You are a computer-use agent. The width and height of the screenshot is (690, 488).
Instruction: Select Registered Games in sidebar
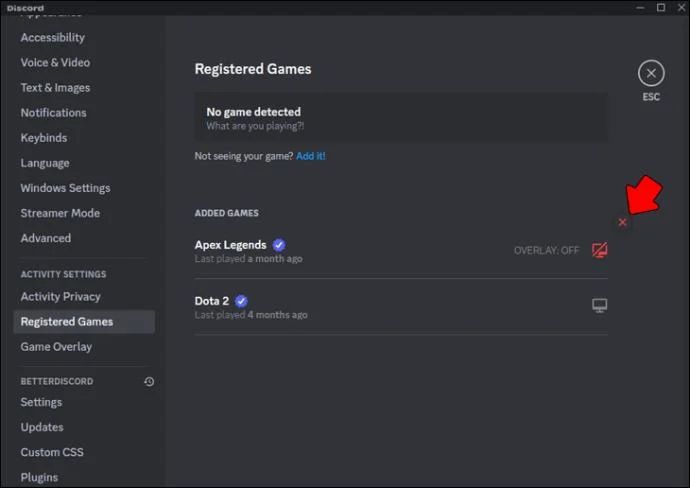pyautogui.click(x=84, y=322)
